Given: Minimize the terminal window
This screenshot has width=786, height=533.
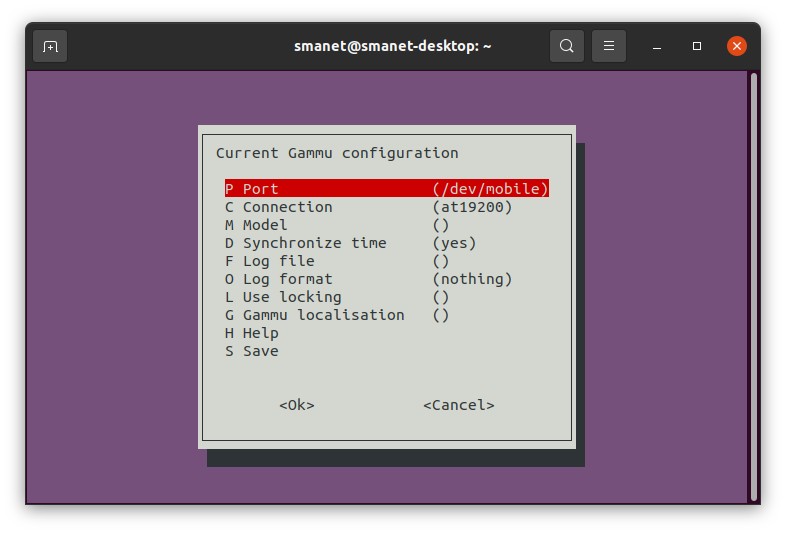Looking at the screenshot, I should tap(657, 47).
